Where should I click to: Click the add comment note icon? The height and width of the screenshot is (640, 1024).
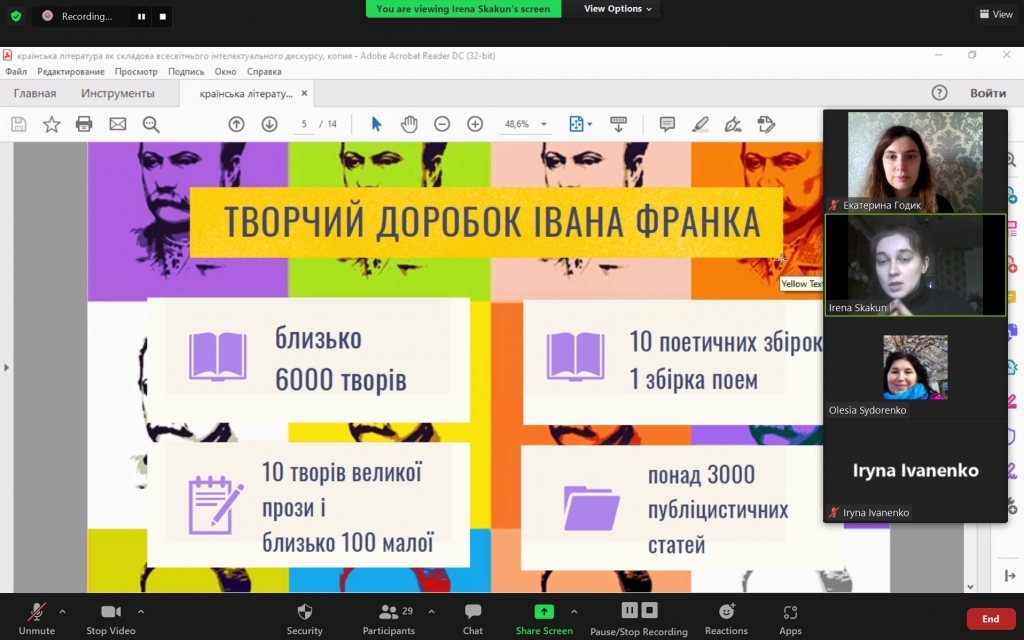tap(667, 124)
